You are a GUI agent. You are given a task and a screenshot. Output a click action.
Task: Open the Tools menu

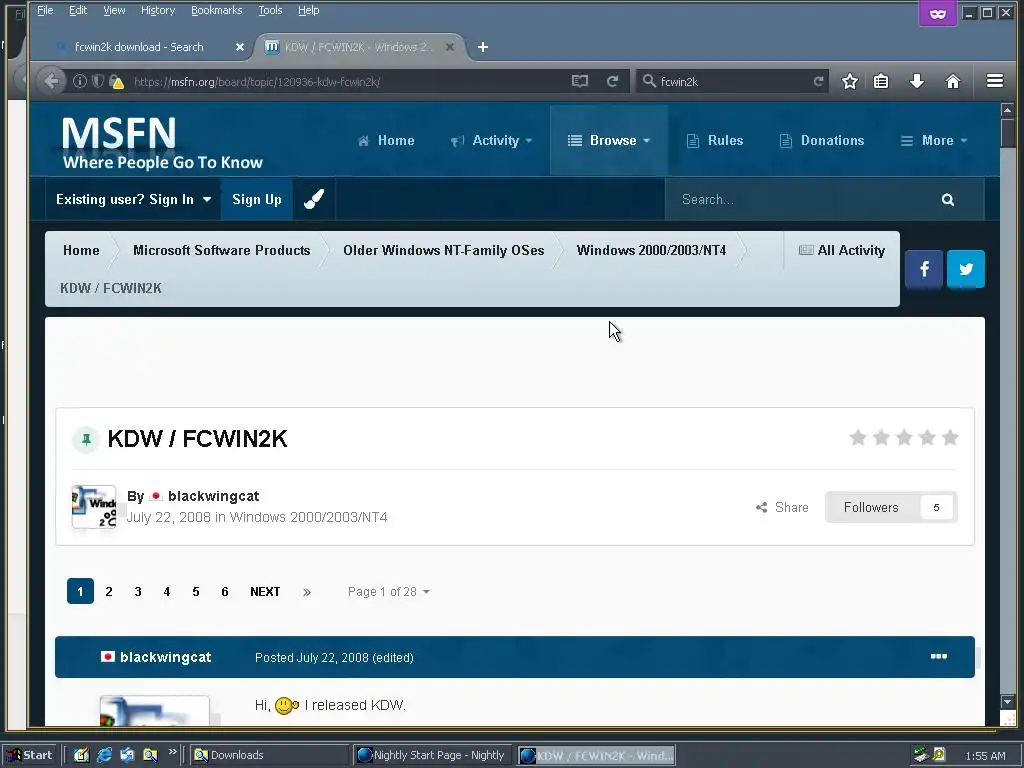point(270,10)
